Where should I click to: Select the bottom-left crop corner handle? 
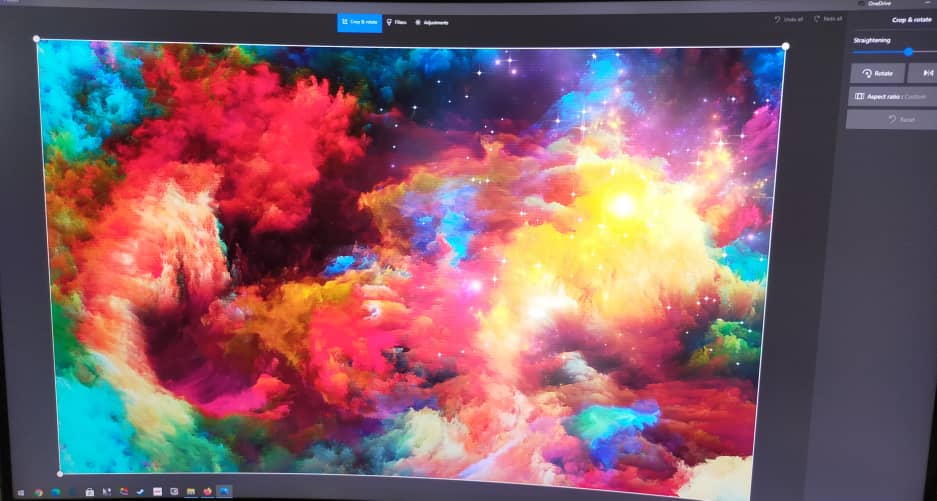(59, 474)
